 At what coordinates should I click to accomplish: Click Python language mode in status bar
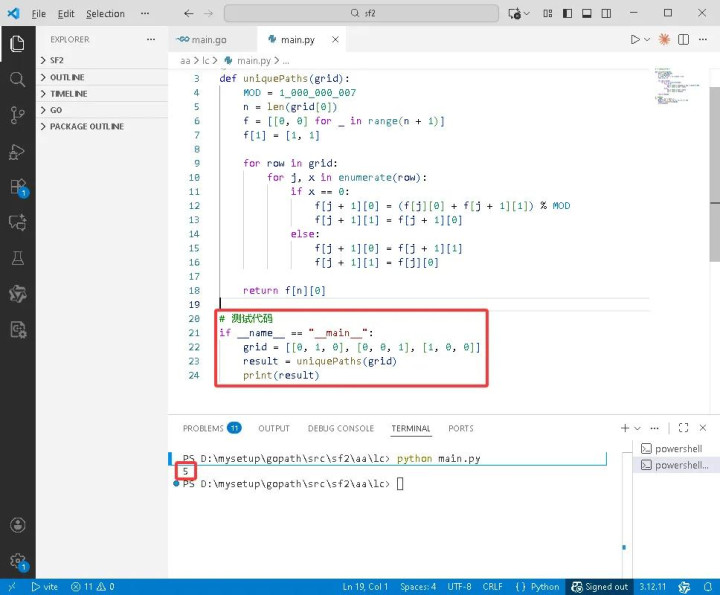(539, 587)
